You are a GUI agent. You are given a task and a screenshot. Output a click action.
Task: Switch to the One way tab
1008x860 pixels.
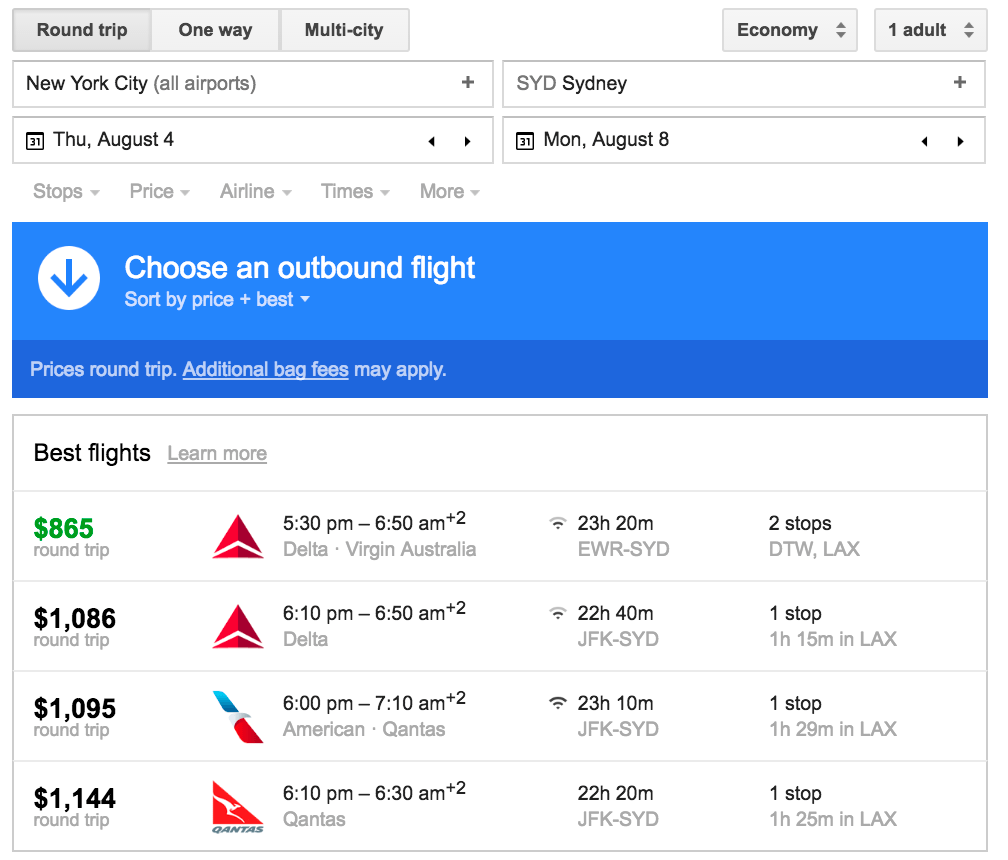coord(214,30)
